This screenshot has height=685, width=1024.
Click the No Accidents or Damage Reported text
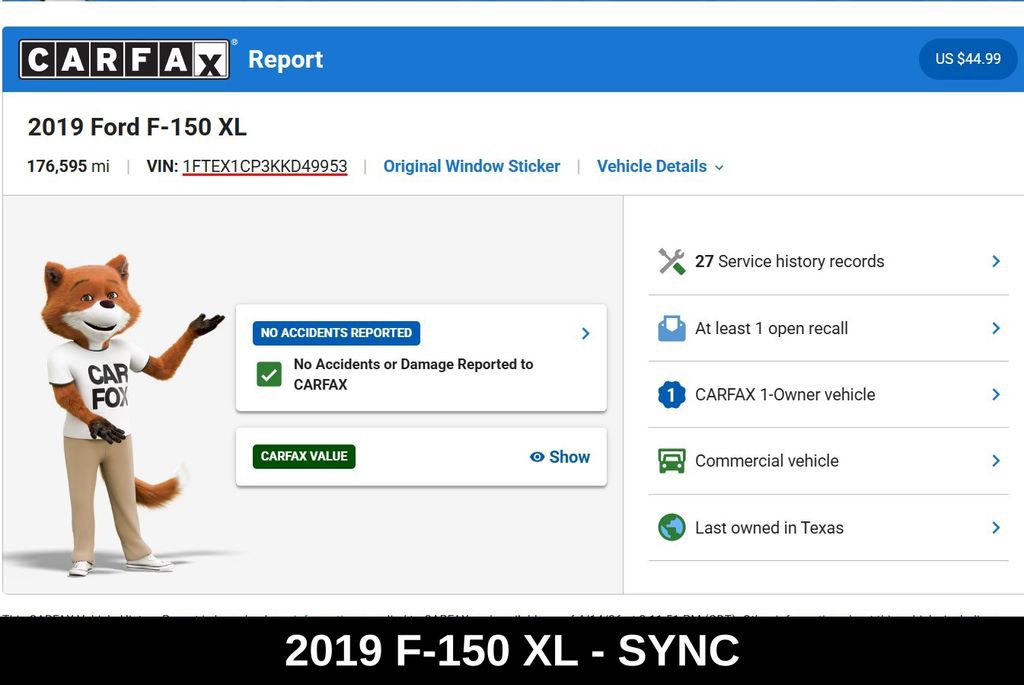coord(413,374)
